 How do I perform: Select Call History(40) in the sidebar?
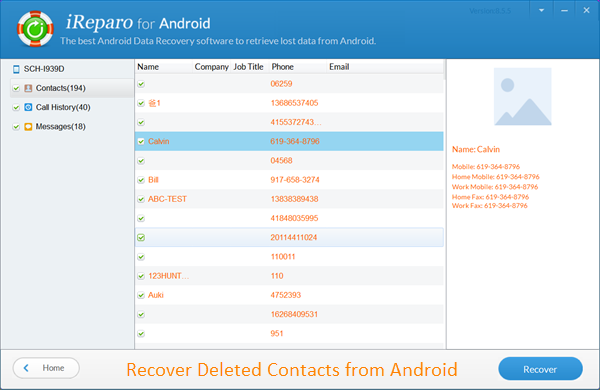coord(63,108)
